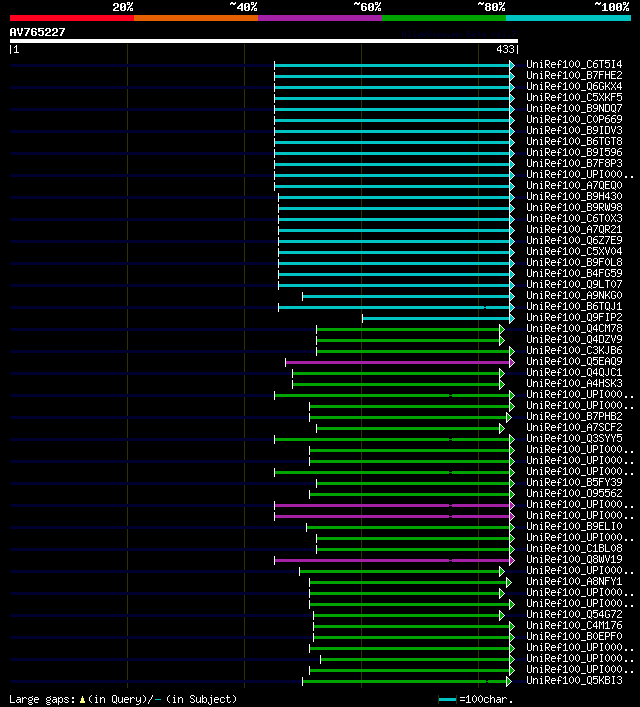Viewport: 640px width, 707px height.
Task: Select the UniRef100_B4FG59 label
Action: 574,273
